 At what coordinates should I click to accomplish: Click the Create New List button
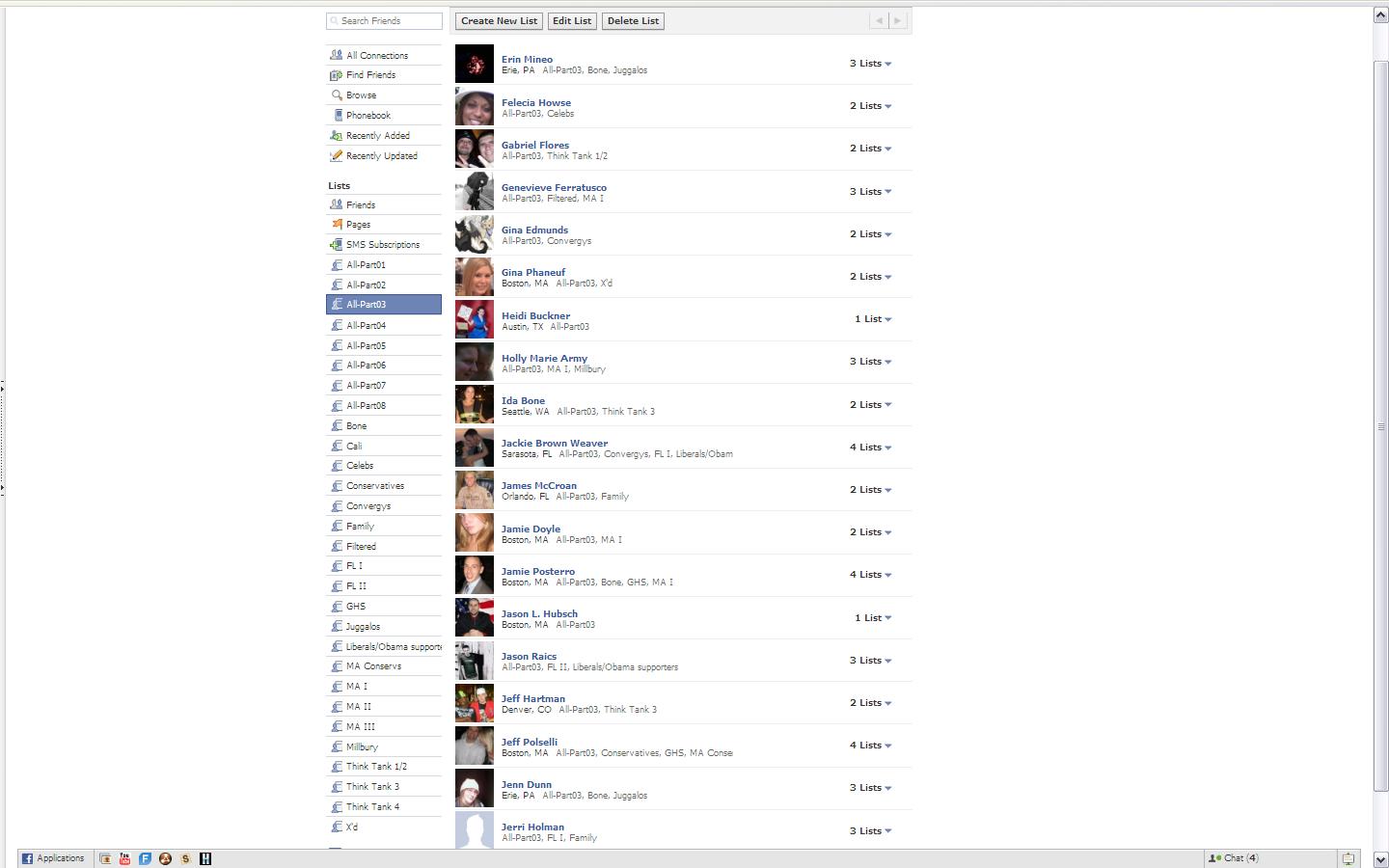(499, 21)
